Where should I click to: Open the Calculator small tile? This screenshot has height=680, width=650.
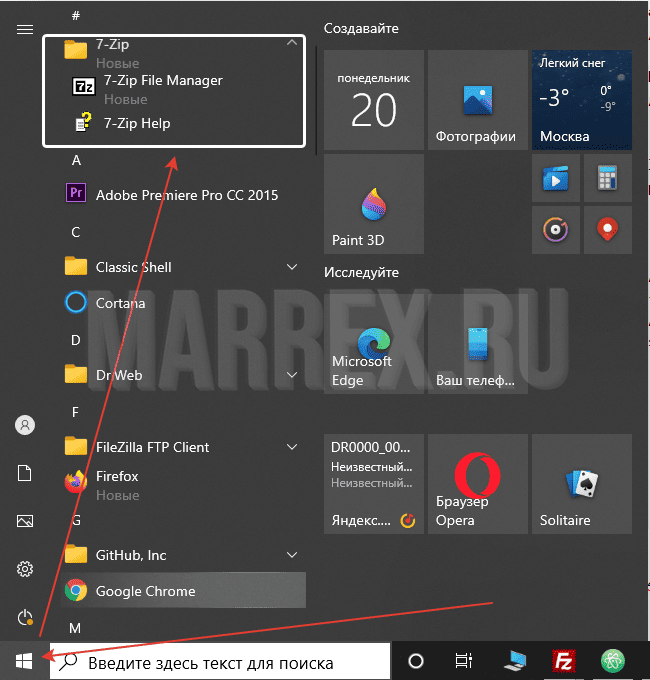point(608,178)
